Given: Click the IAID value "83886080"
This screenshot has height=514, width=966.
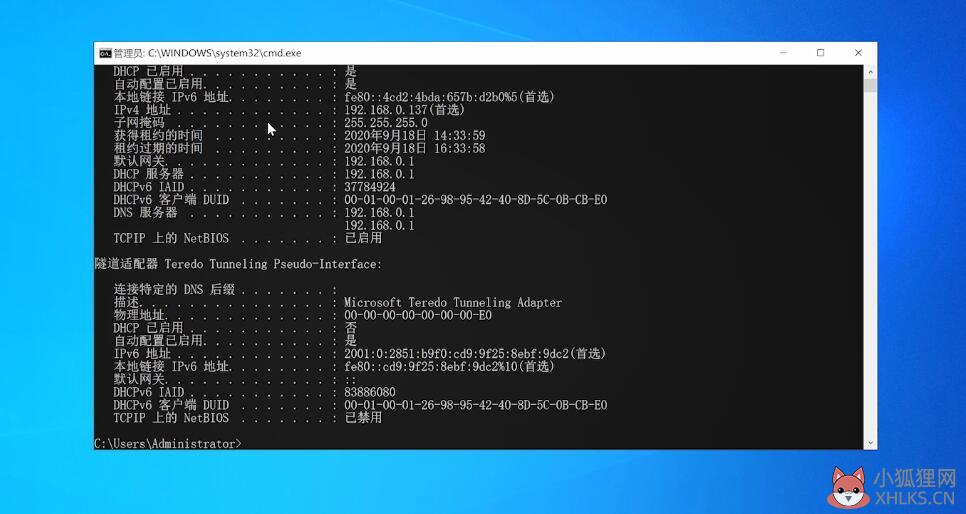Looking at the screenshot, I should pyautogui.click(x=370, y=393).
